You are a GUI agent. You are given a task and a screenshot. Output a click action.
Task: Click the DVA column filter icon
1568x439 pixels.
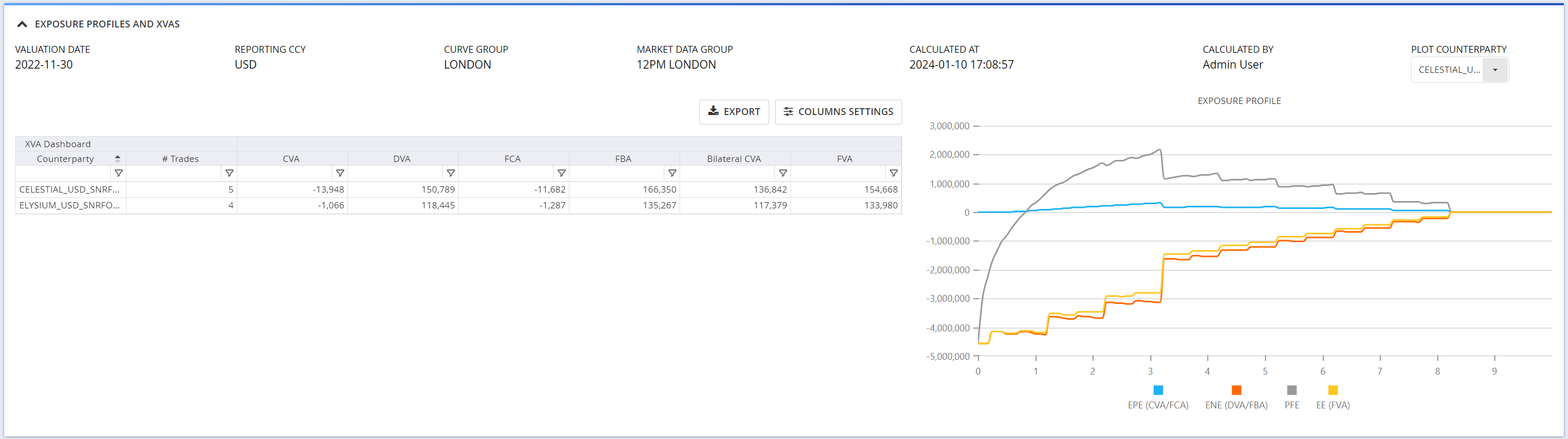(x=450, y=174)
